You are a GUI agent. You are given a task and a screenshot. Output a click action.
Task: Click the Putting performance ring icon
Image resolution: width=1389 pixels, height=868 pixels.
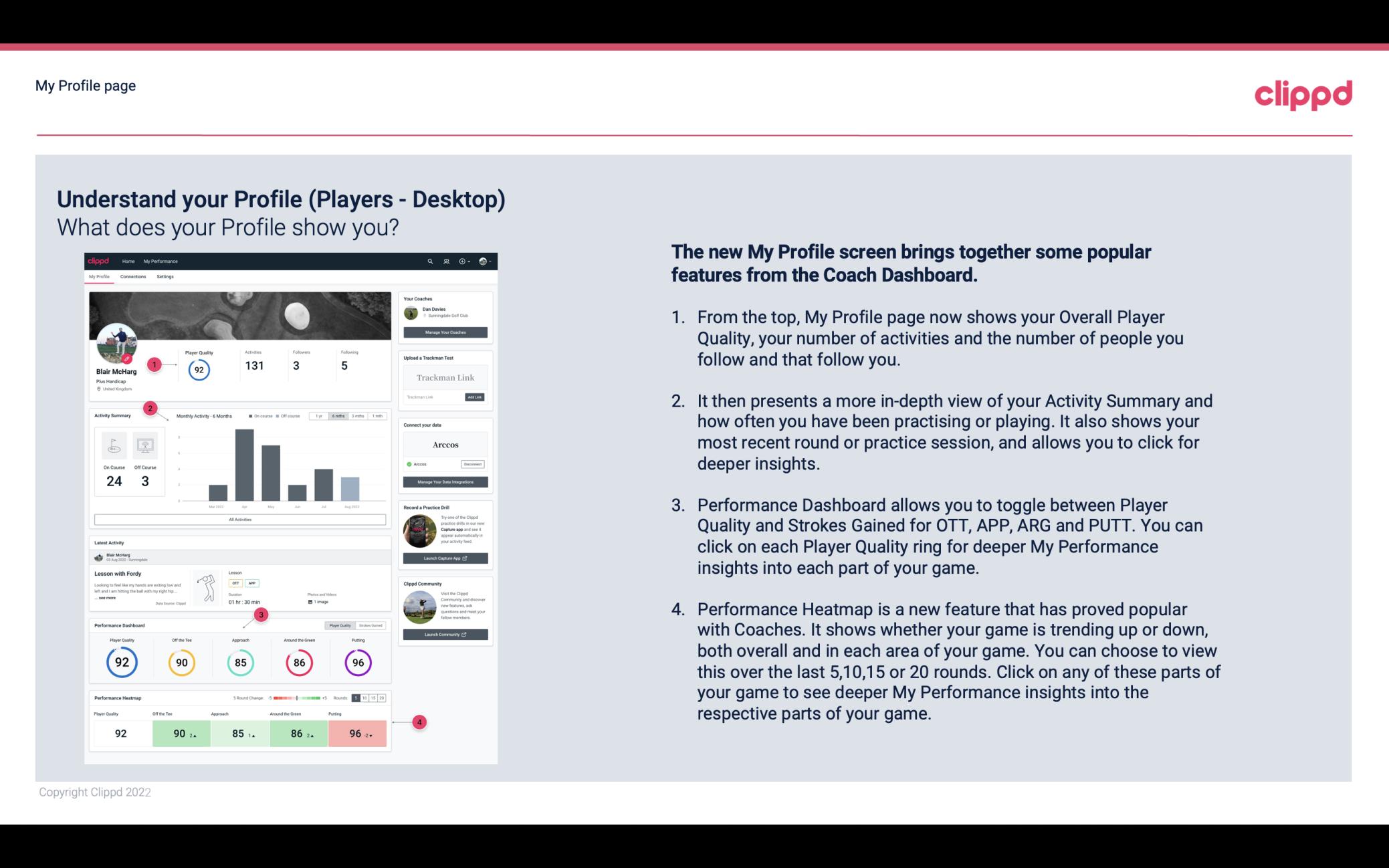coord(357,662)
